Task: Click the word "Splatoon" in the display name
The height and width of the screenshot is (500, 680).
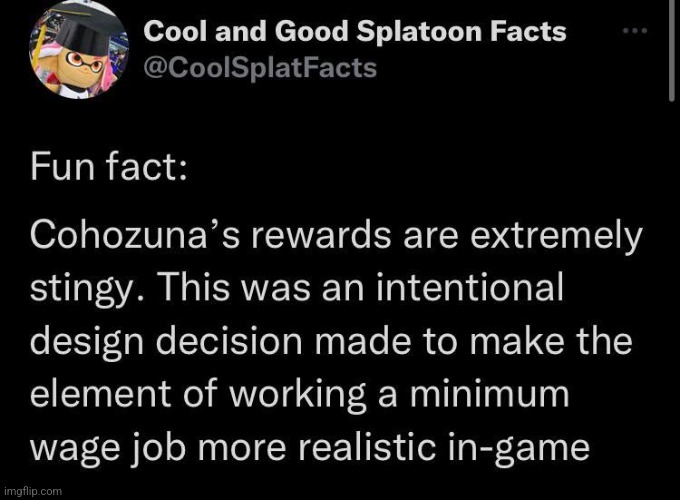Action: (x=419, y=33)
